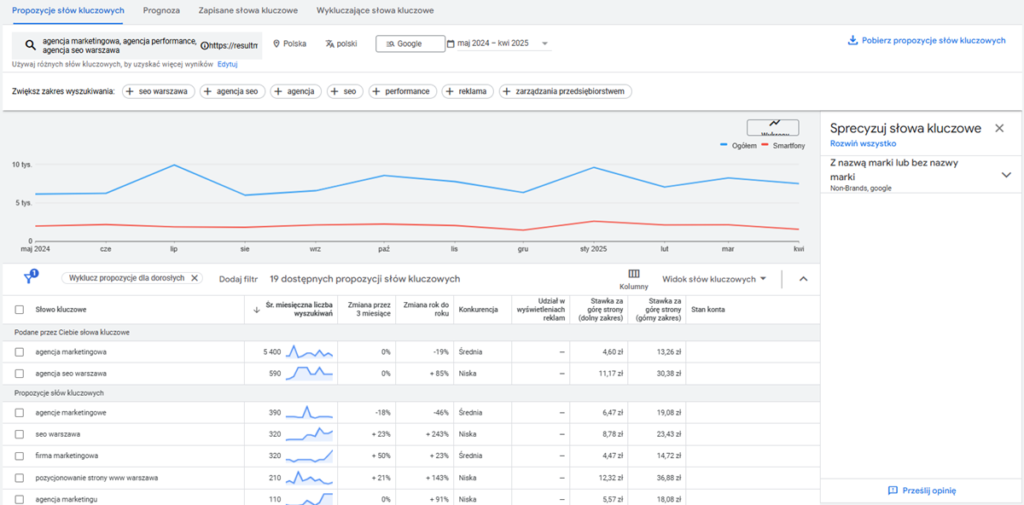Screen dimensions: 1024x505
Task: Sort by Śr. miesięczna liczba wyszukiwań column
Action: (300, 310)
